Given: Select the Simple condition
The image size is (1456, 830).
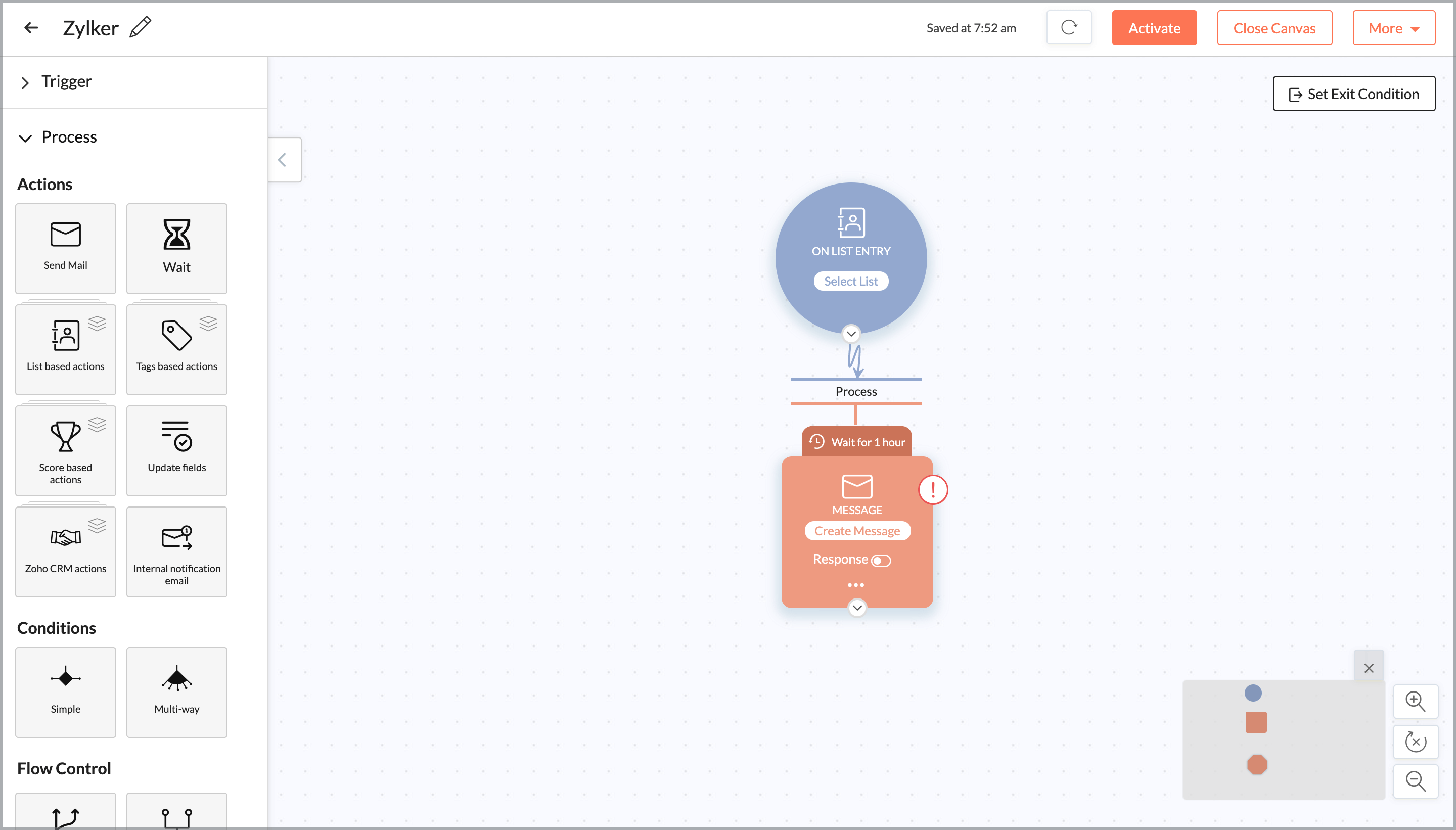Looking at the screenshot, I should click(65, 691).
